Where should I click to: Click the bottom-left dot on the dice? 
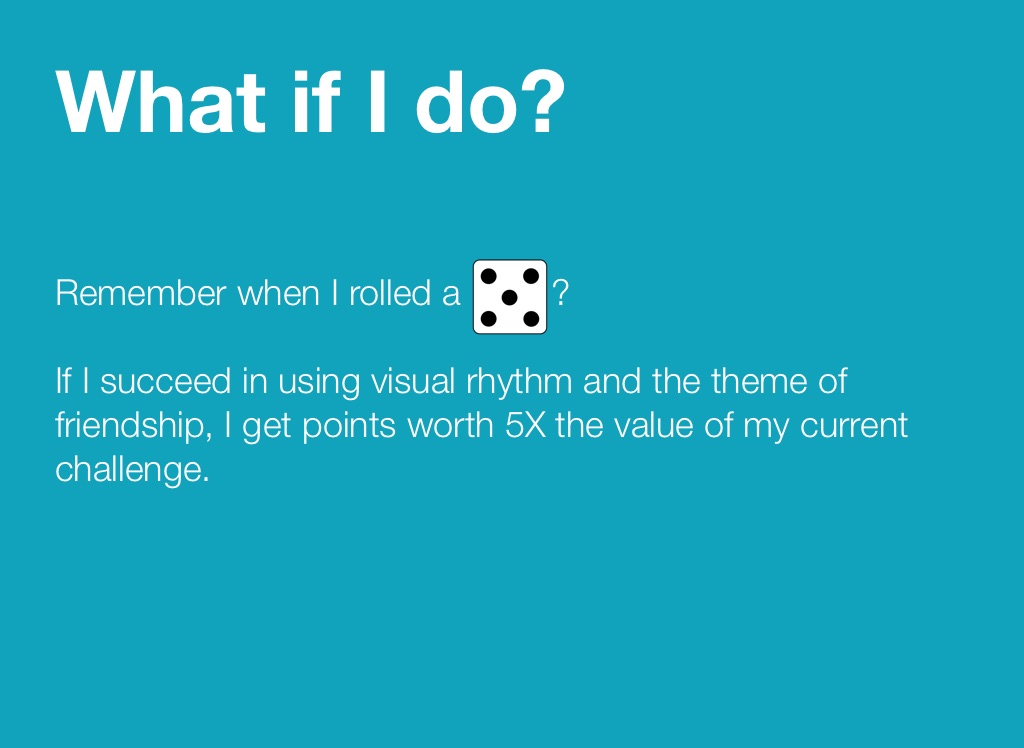point(489,319)
